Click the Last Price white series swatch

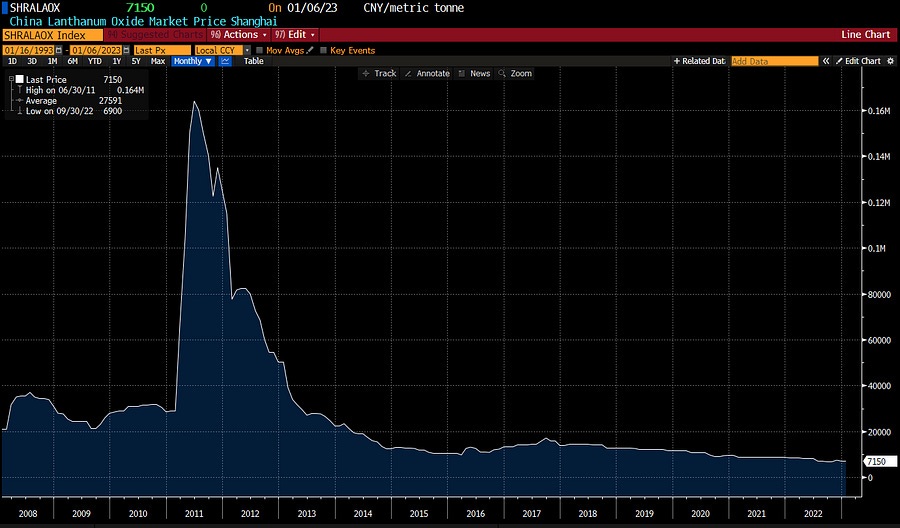pyautogui.click(x=20, y=80)
